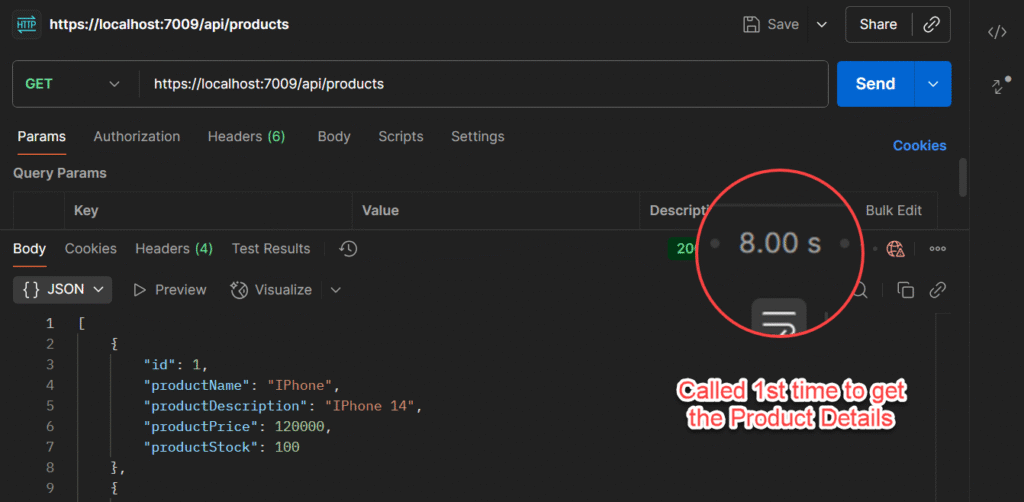Open the Cookies link on the right
This screenshot has height=502, width=1024.
(x=919, y=146)
